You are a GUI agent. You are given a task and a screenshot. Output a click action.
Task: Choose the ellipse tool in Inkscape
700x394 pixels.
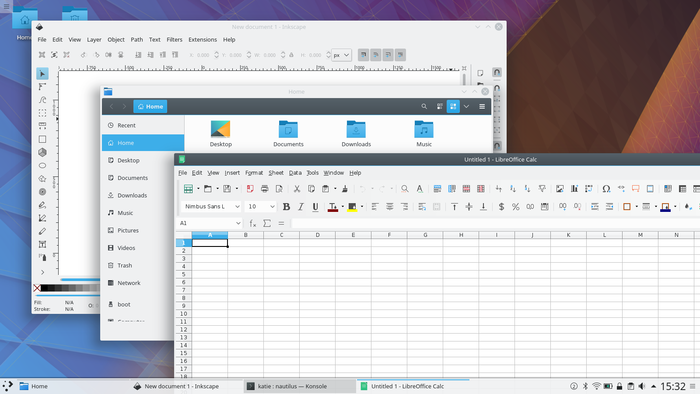click(x=42, y=166)
